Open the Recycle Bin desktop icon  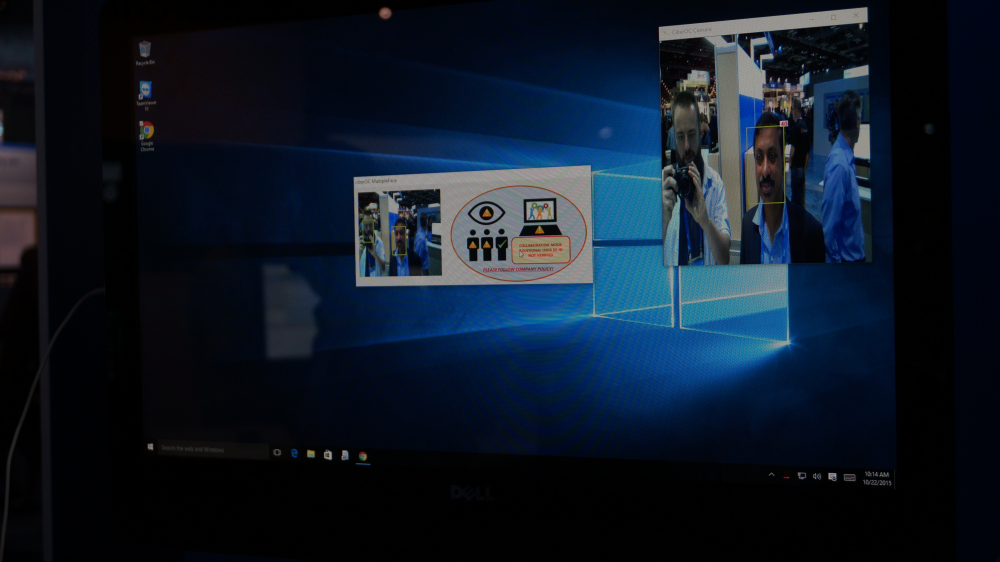tap(145, 53)
